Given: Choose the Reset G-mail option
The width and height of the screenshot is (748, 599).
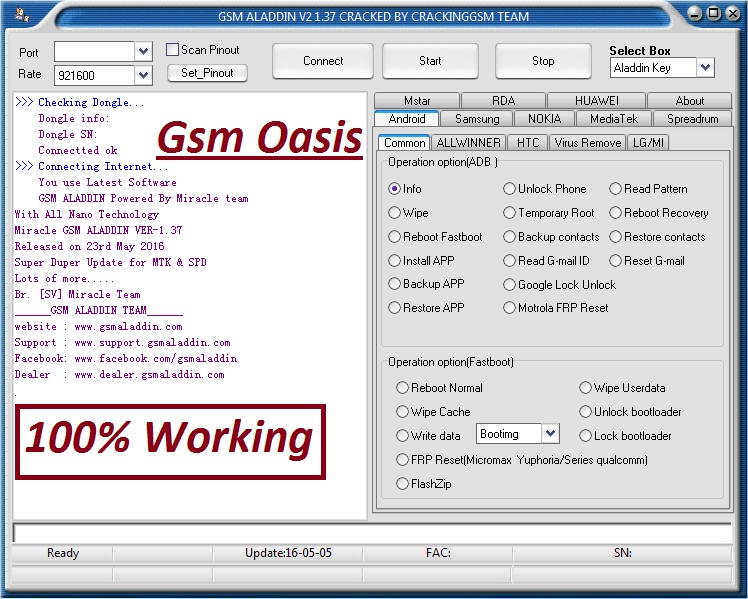Looking at the screenshot, I should click(x=615, y=260).
